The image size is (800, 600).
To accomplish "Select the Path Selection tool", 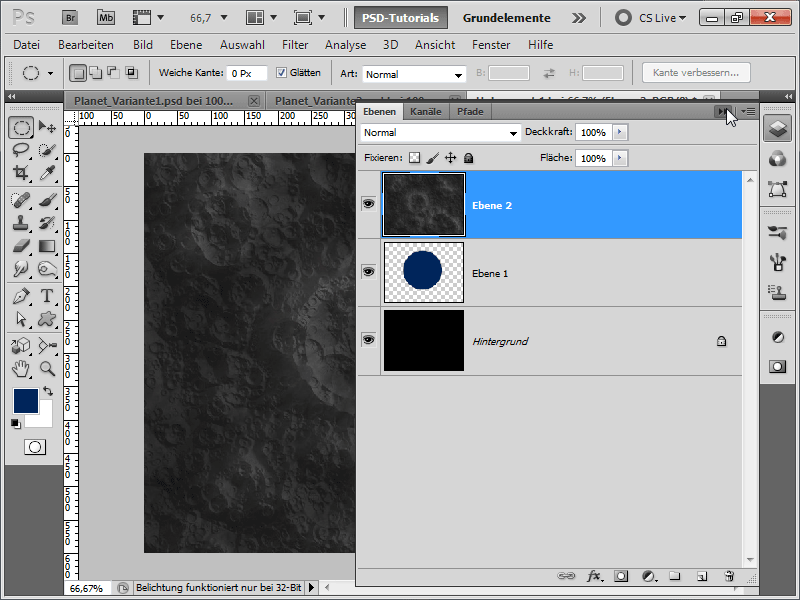I will coord(21,319).
